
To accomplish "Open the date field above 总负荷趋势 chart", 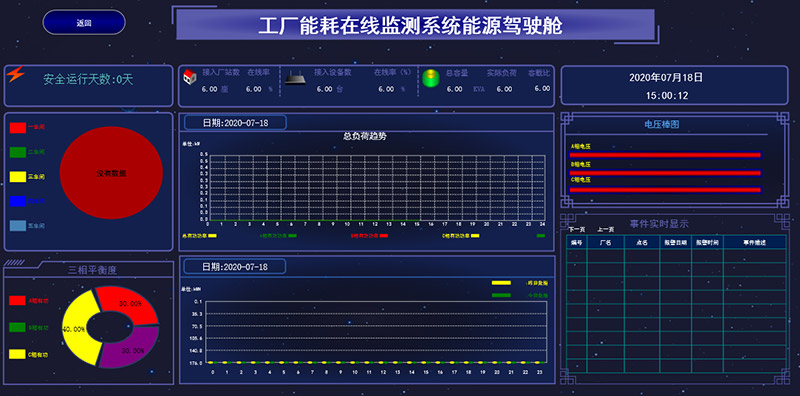I will pyautogui.click(x=235, y=123).
